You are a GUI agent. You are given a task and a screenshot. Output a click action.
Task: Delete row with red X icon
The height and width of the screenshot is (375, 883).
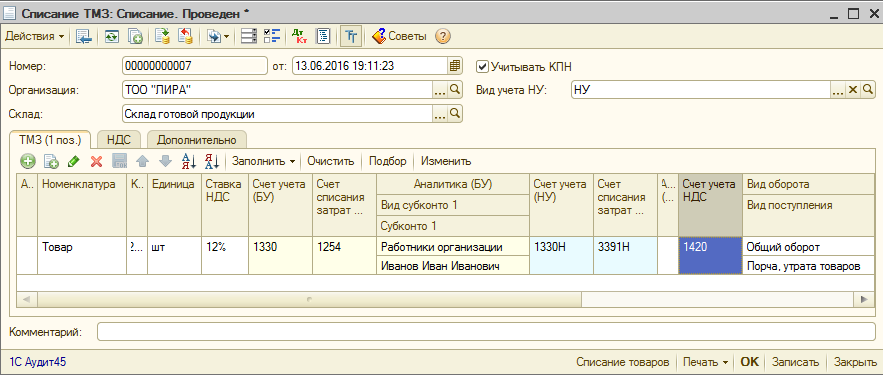[96, 162]
